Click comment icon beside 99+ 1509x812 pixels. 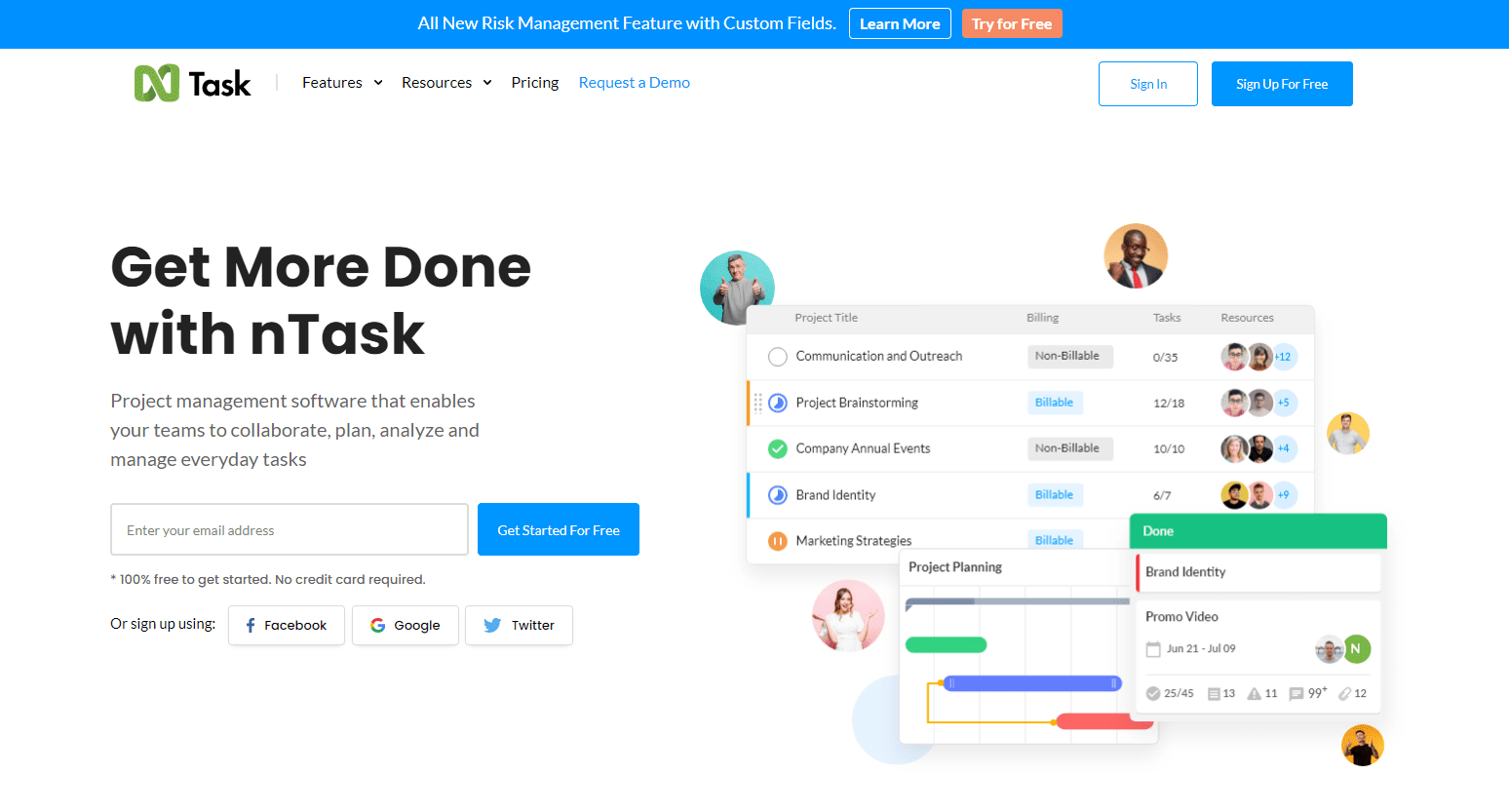pyautogui.click(x=1296, y=694)
